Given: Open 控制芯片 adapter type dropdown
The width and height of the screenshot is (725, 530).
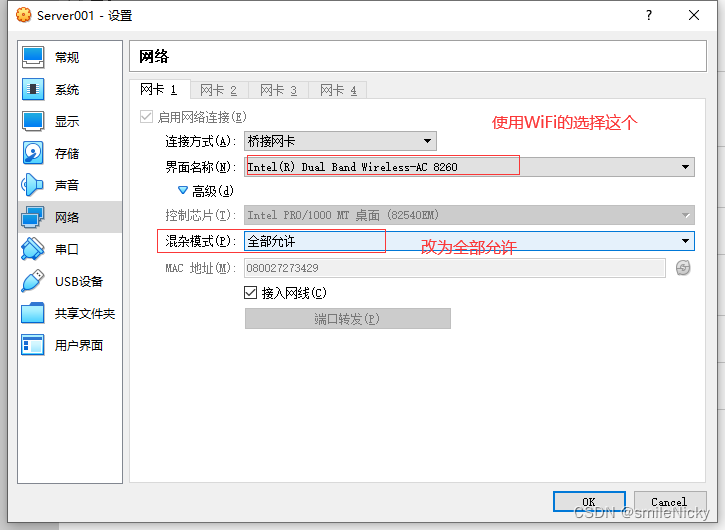Looking at the screenshot, I should (x=469, y=215).
